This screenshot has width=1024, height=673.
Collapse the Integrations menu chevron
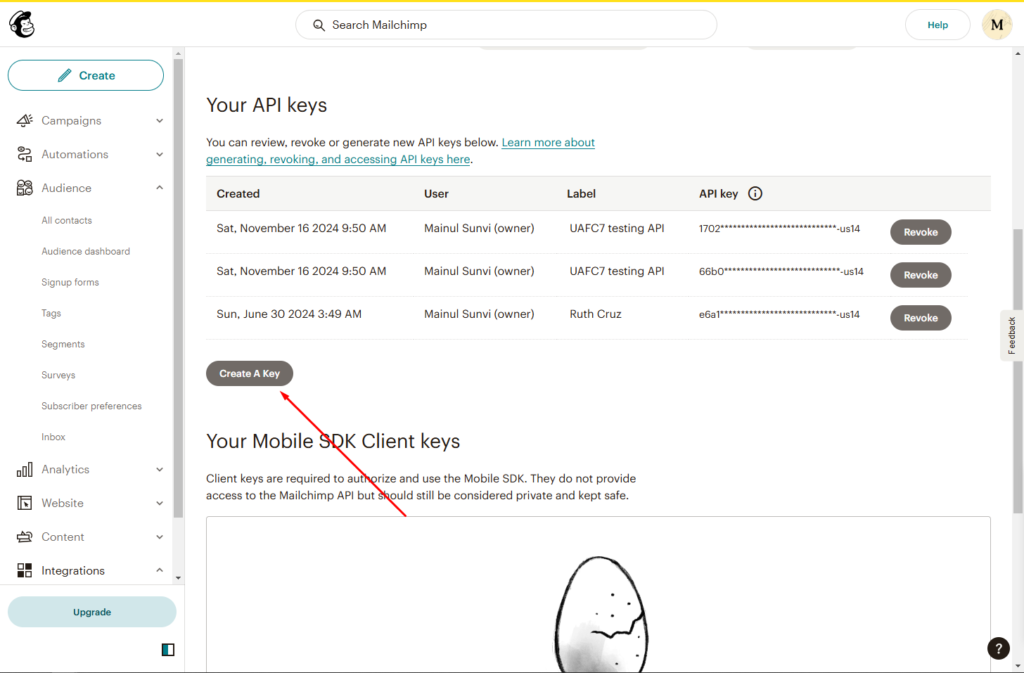click(159, 571)
